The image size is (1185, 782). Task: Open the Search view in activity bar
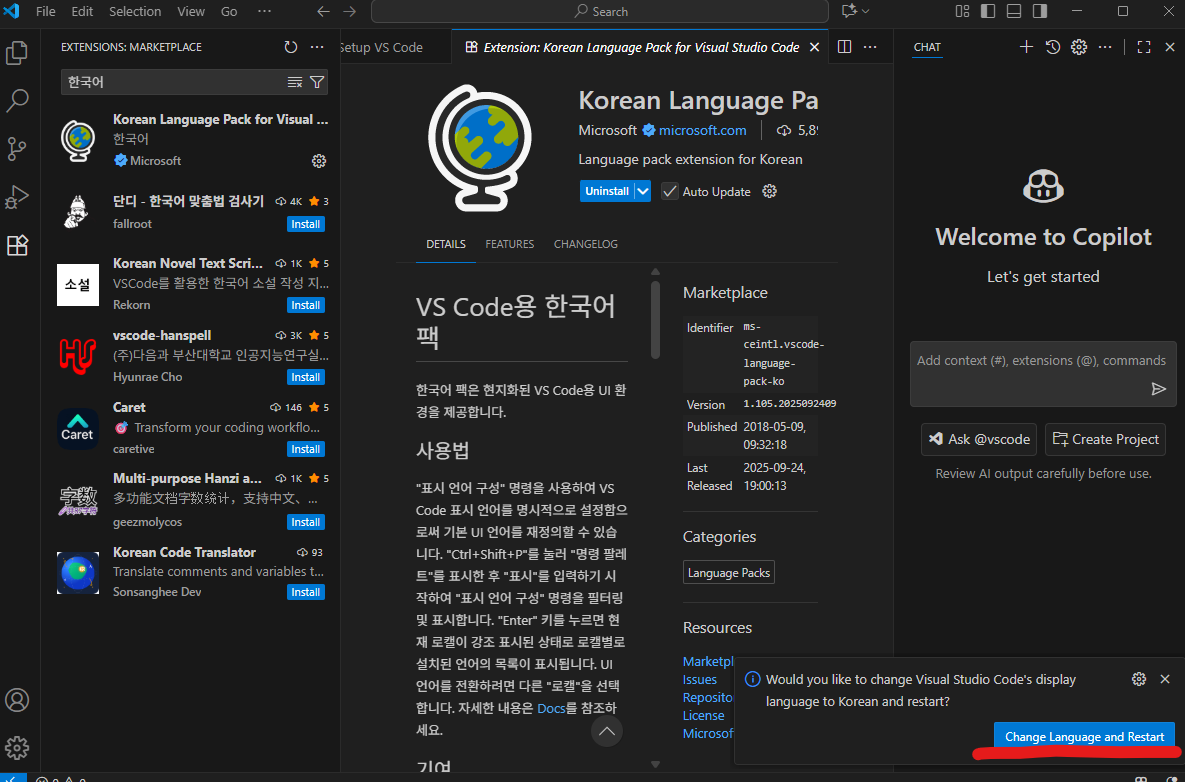coord(17,100)
